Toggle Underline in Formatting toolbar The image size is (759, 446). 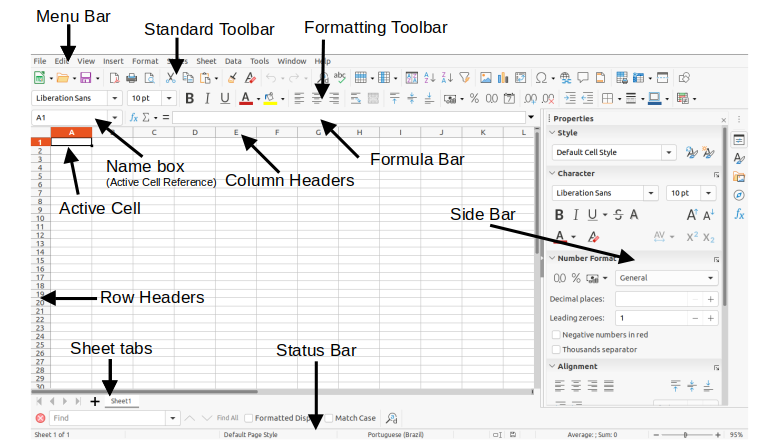(x=225, y=99)
